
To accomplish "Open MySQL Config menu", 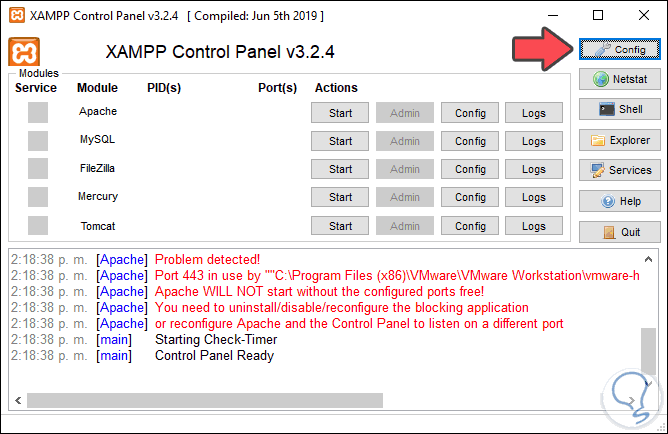I will (470, 141).
